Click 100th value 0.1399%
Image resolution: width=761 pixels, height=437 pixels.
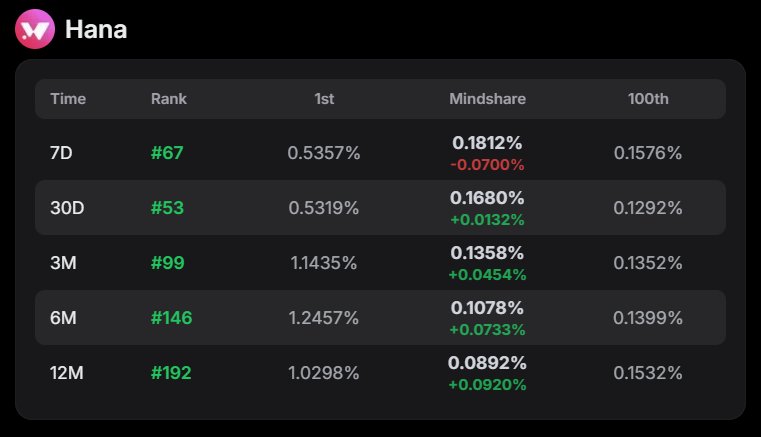coord(648,318)
